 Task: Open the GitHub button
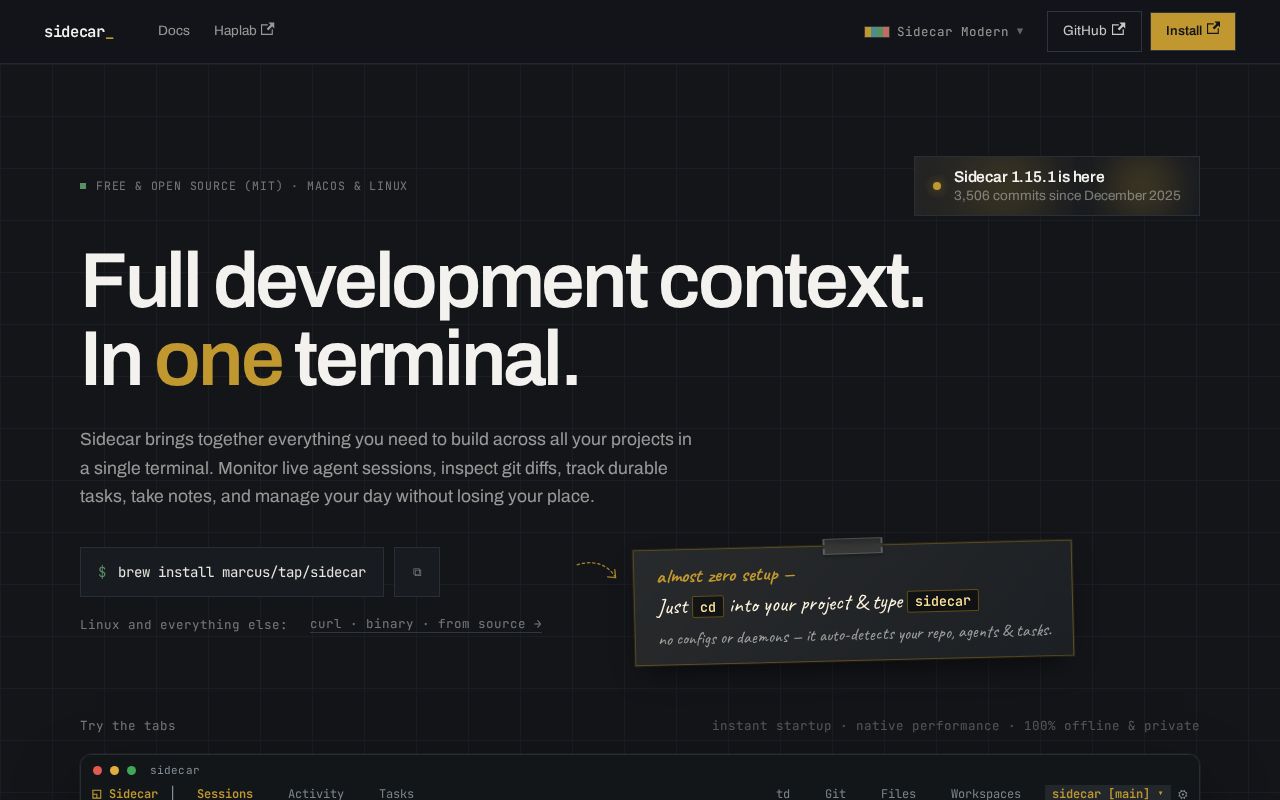[x=1094, y=31]
